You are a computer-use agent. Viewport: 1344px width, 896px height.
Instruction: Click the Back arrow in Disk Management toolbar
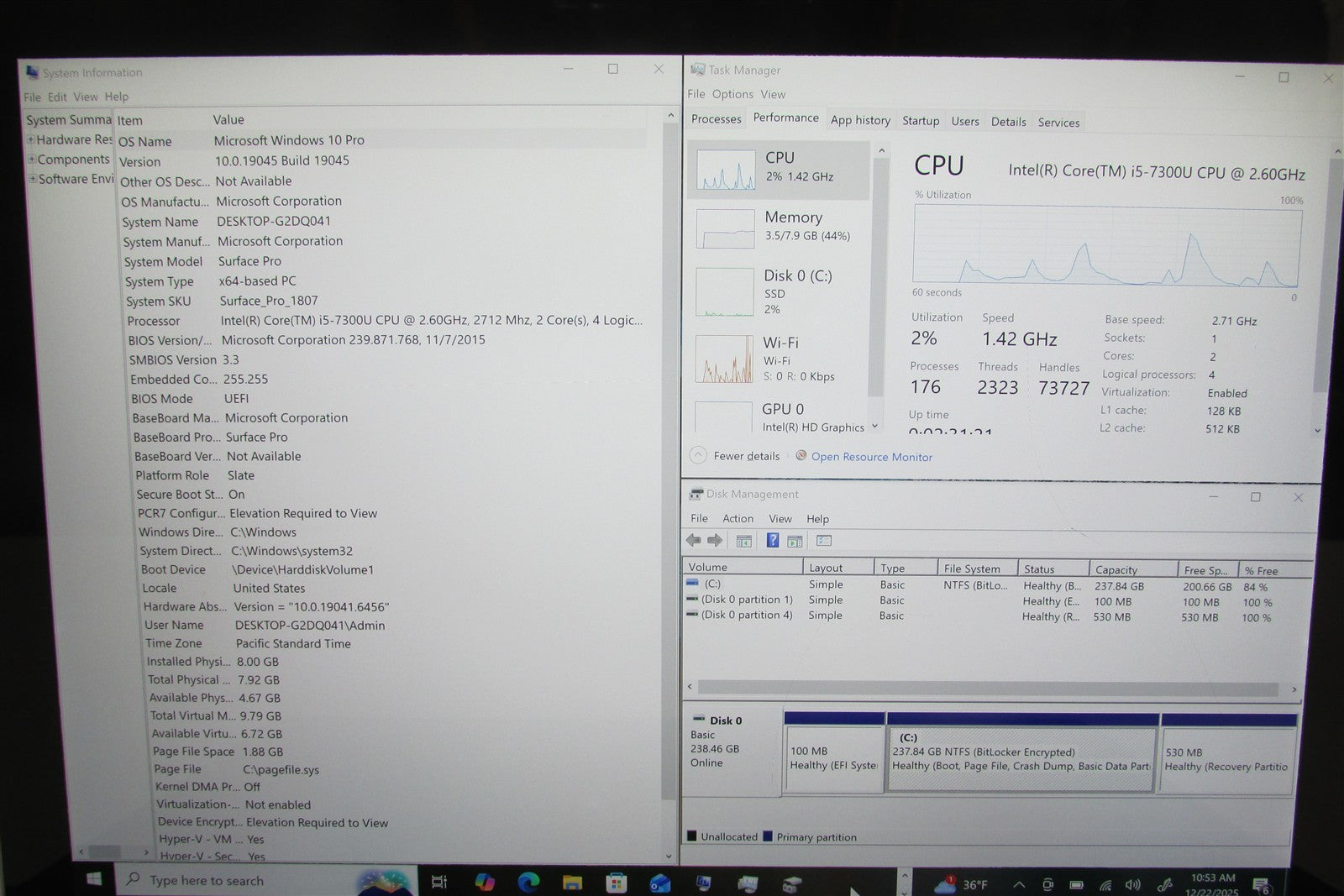pyautogui.click(x=693, y=541)
